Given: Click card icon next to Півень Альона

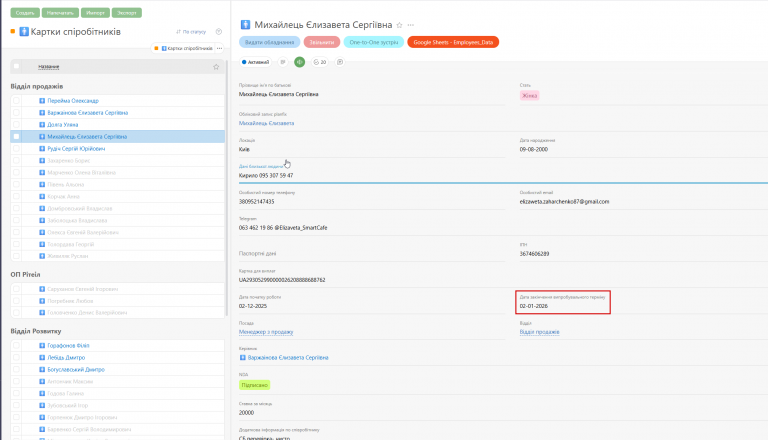Looking at the screenshot, I should pyautogui.click(x=42, y=185).
